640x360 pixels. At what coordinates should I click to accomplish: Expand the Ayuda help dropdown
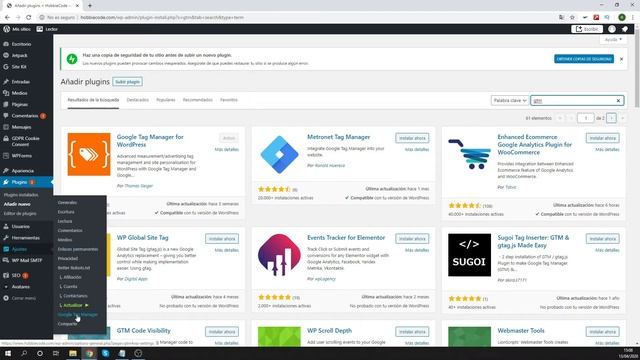coord(613,40)
